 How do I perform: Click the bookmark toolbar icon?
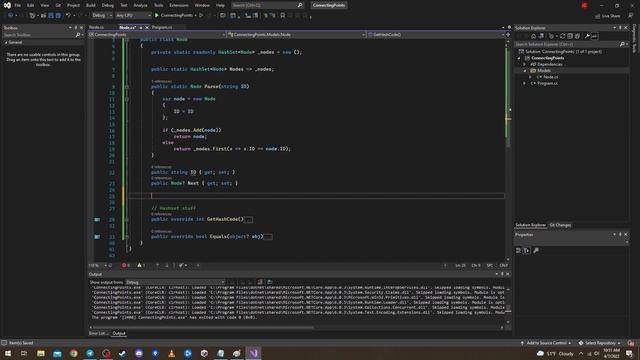point(282,16)
